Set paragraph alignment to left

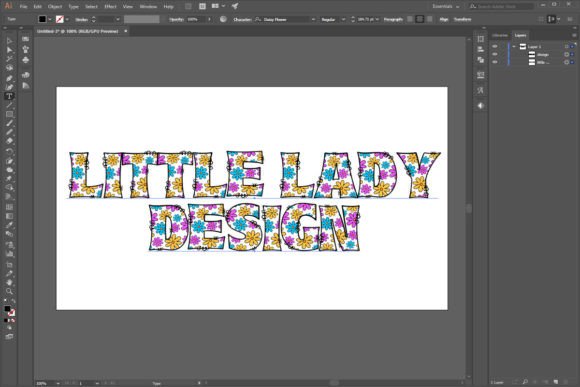(x=410, y=19)
